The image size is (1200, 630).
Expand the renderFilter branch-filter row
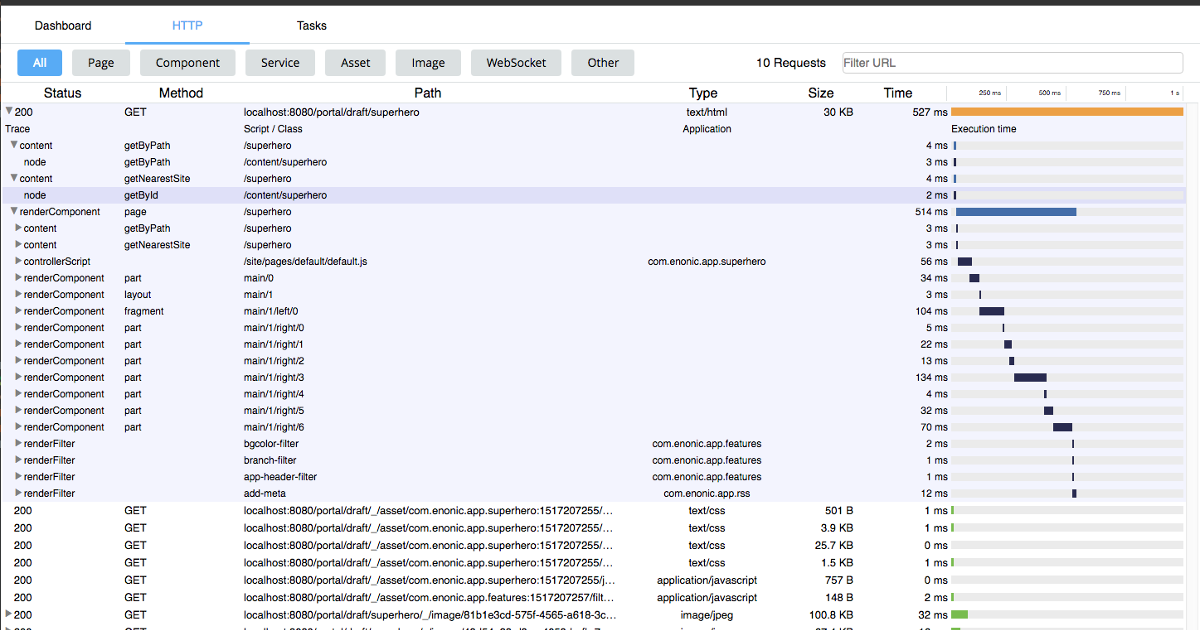18,460
